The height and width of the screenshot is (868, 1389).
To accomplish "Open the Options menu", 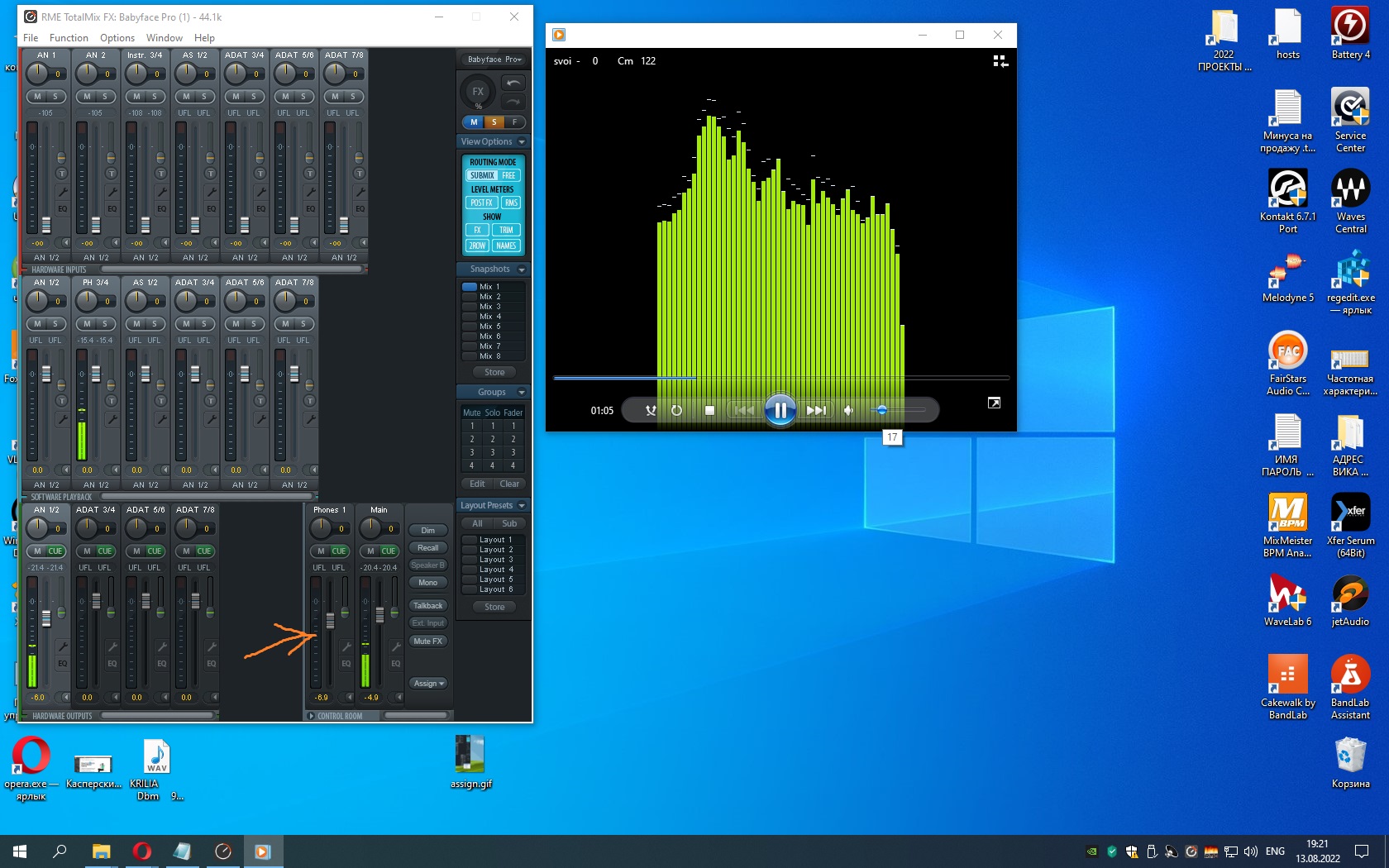I will tap(117, 38).
